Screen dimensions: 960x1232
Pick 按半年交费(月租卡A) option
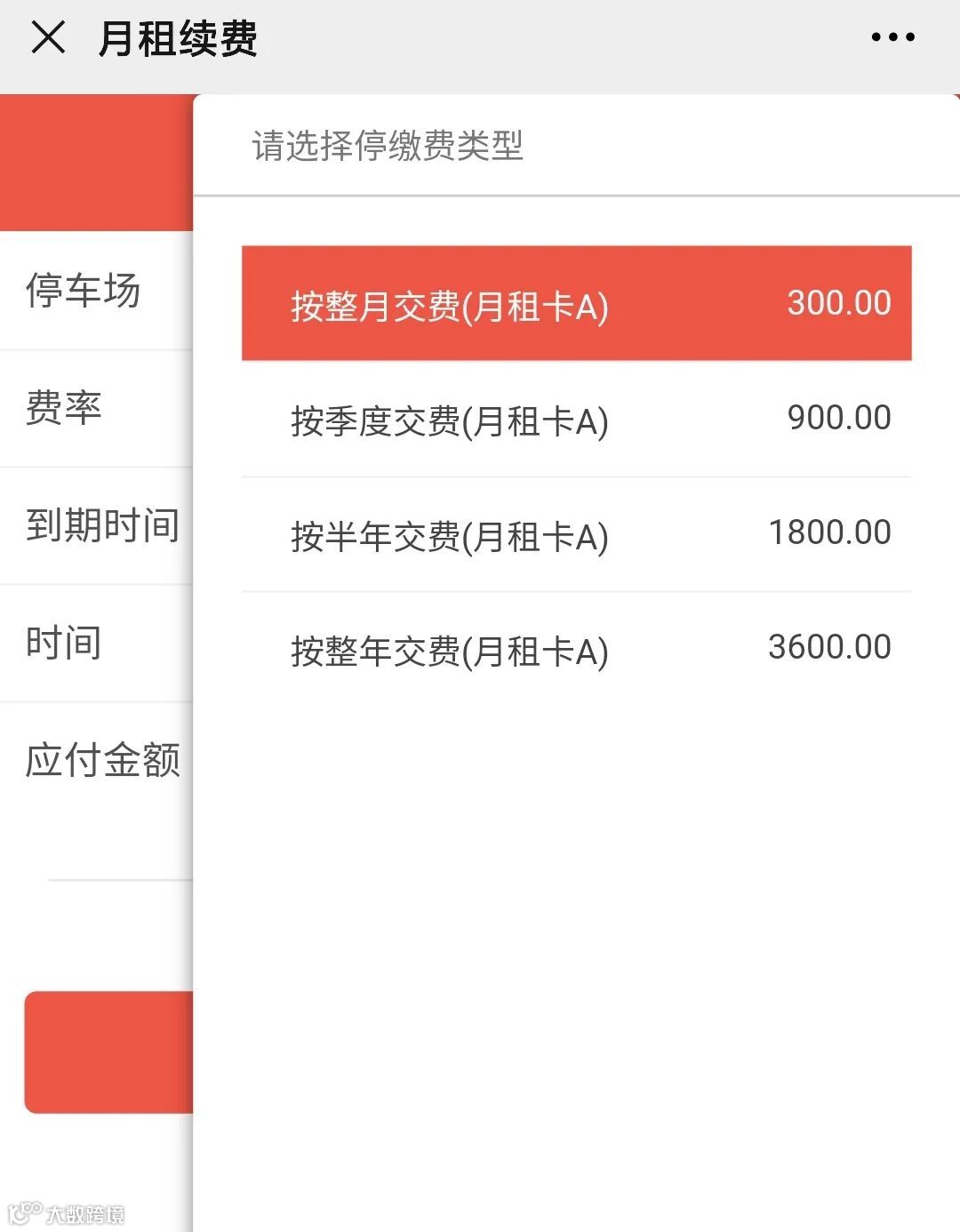click(576, 534)
